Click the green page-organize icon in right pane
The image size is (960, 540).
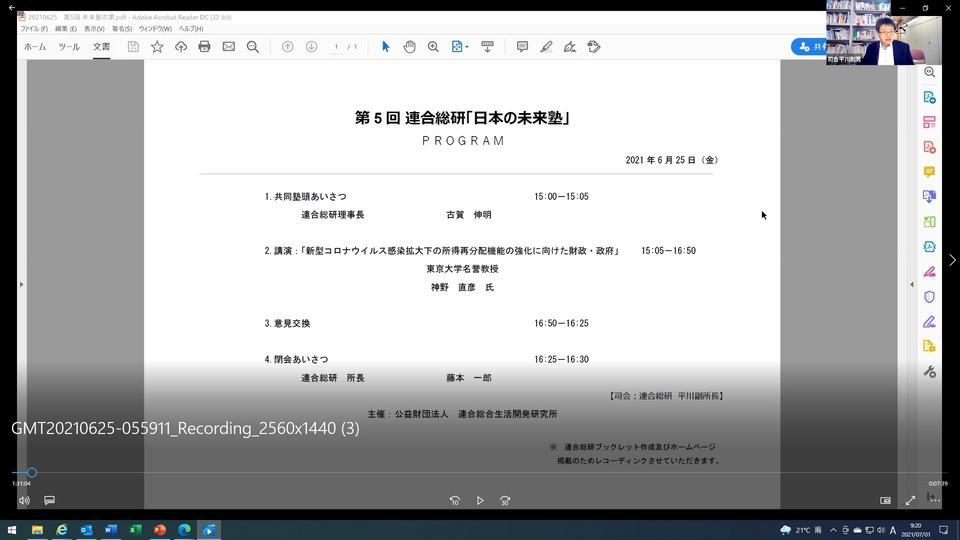[x=929, y=222]
